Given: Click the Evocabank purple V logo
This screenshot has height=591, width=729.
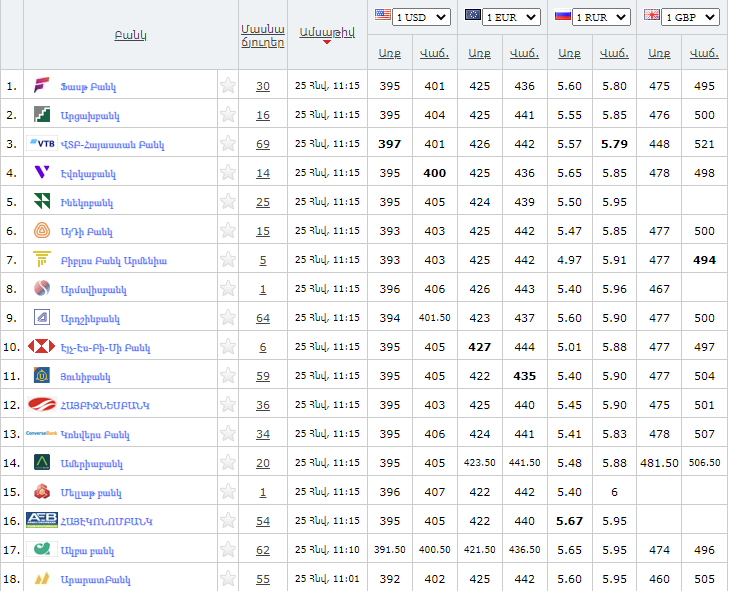Looking at the screenshot, I should click(42, 173).
